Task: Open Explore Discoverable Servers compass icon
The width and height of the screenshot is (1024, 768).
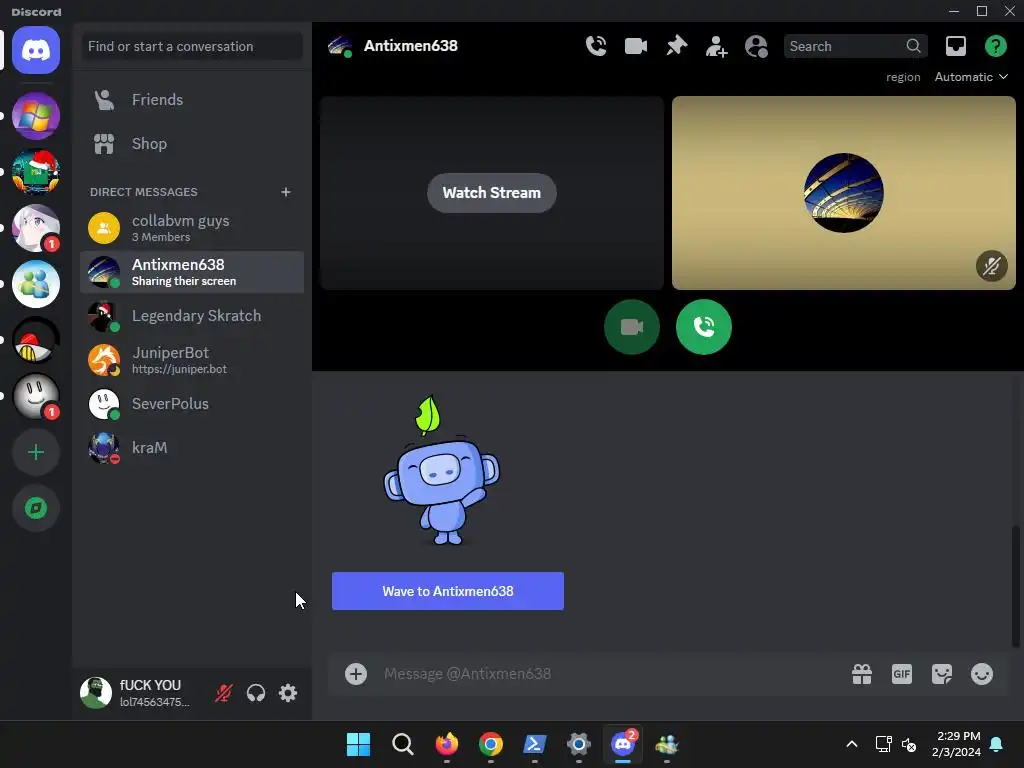Action: click(x=36, y=508)
